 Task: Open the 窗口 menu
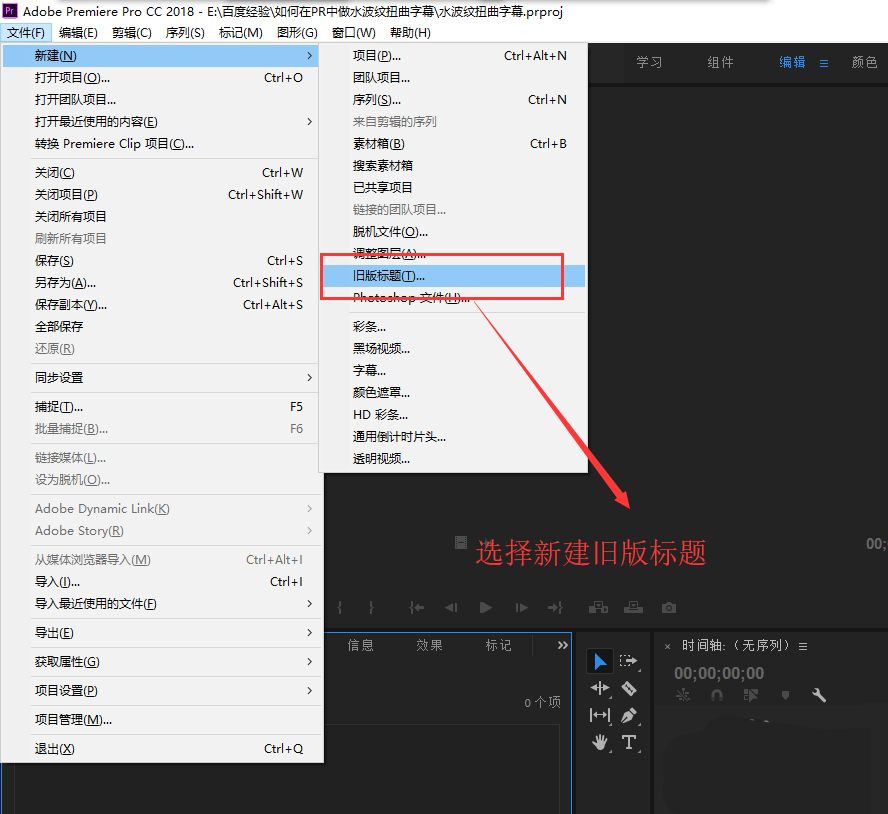(x=354, y=33)
